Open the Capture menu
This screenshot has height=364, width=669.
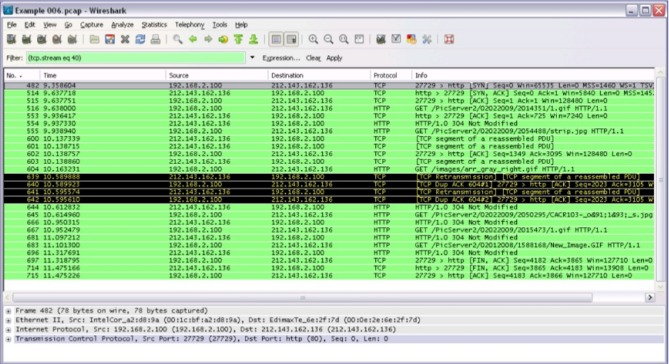click(92, 25)
